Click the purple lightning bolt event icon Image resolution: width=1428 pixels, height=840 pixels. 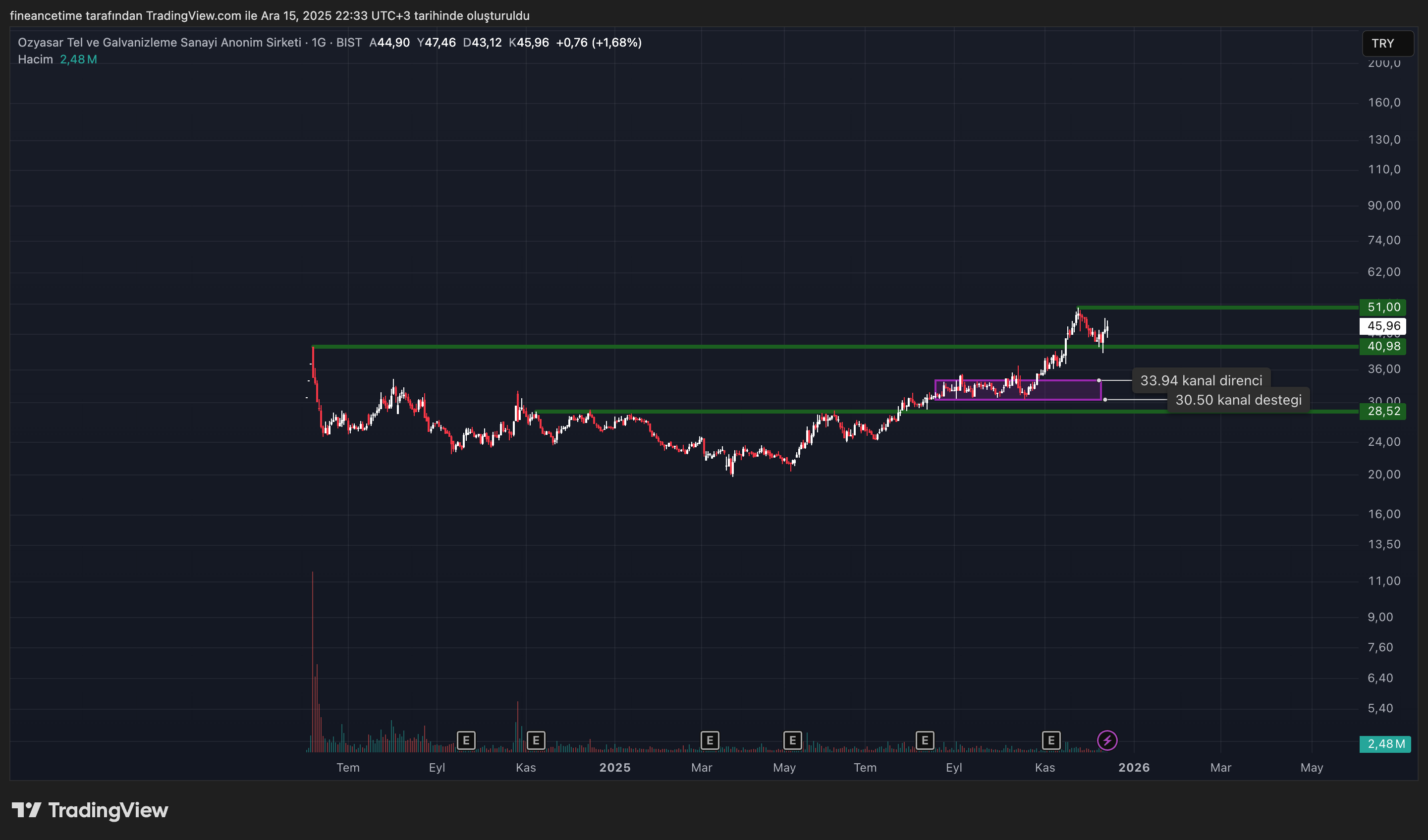click(x=1107, y=740)
